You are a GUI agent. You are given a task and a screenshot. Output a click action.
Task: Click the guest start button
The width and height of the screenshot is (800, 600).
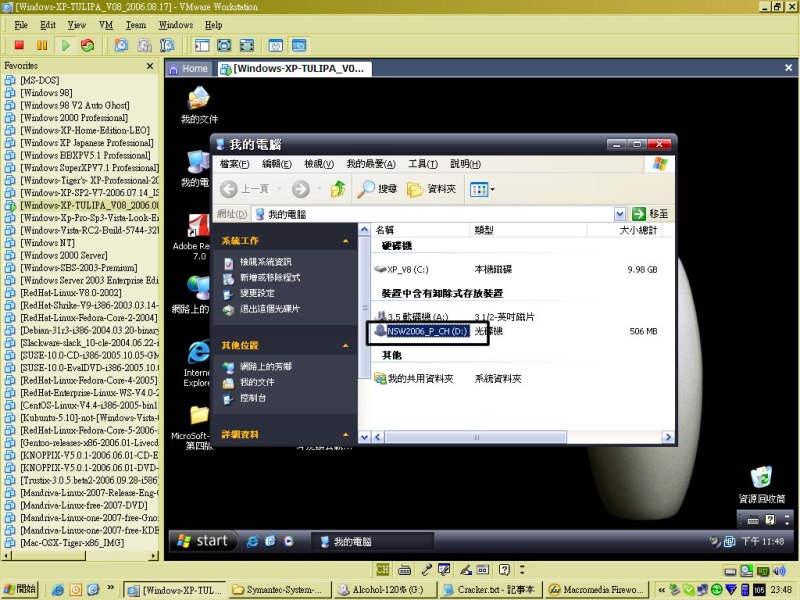[x=203, y=541]
